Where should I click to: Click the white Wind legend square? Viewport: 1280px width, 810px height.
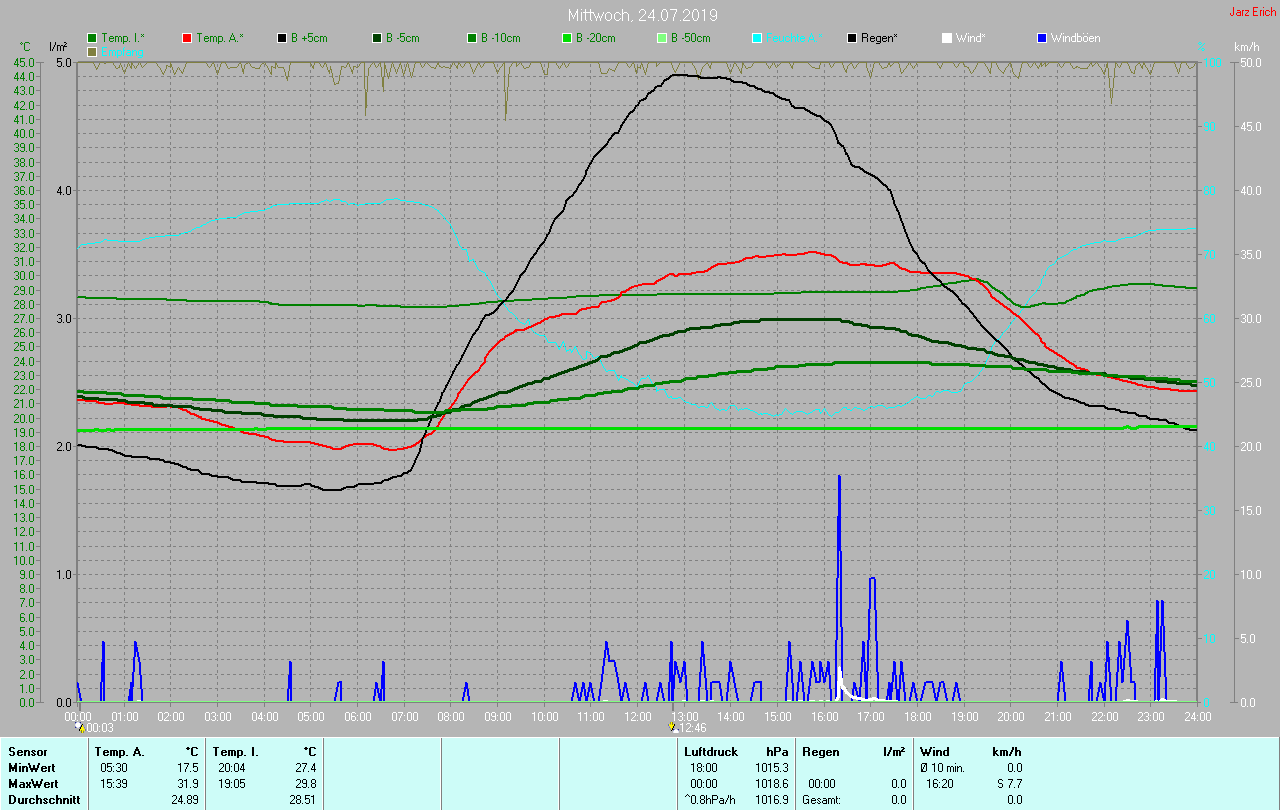pyautogui.click(x=947, y=38)
